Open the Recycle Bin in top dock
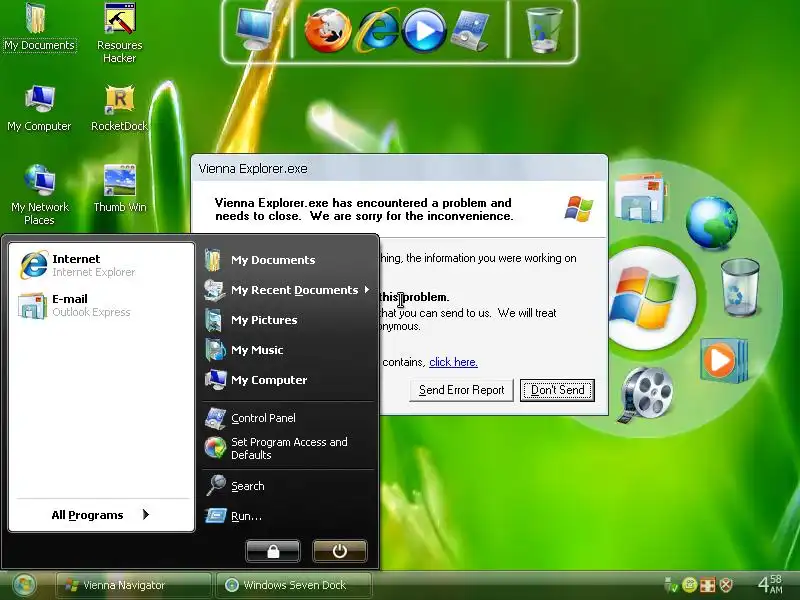 [543, 30]
